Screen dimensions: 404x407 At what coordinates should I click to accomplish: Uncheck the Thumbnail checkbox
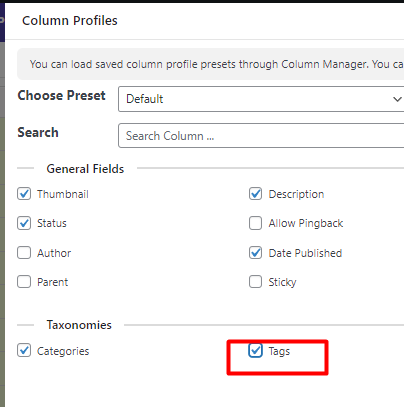point(24,194)
